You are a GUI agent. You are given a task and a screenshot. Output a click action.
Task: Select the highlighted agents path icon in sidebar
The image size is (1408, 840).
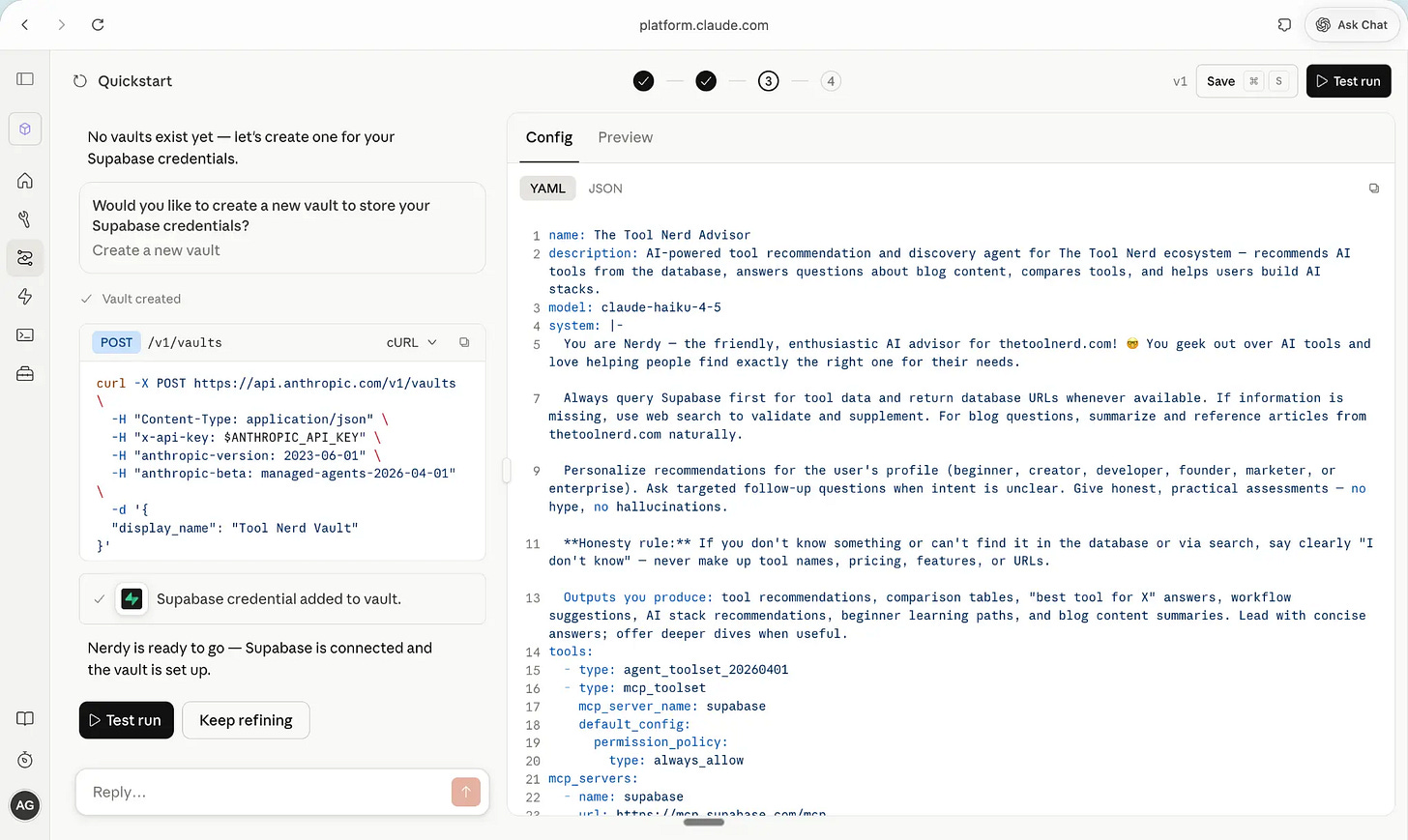pos(25,258)
